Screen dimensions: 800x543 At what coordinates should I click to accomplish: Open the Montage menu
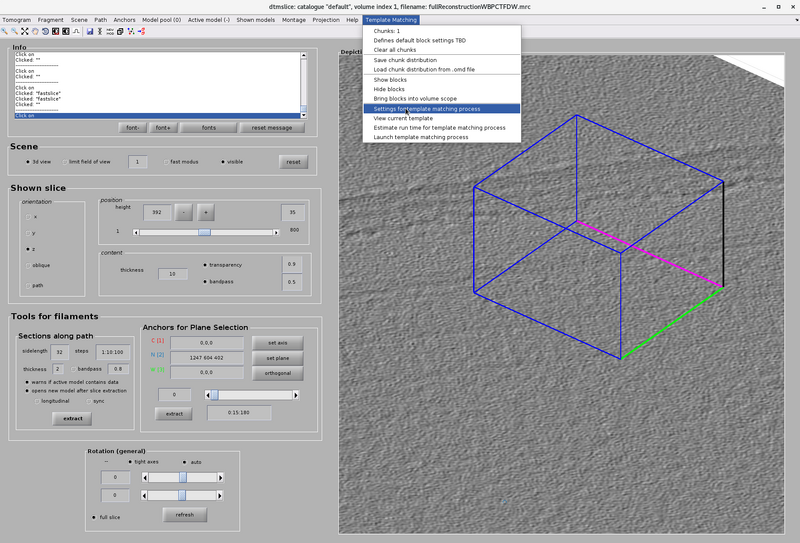294,20
